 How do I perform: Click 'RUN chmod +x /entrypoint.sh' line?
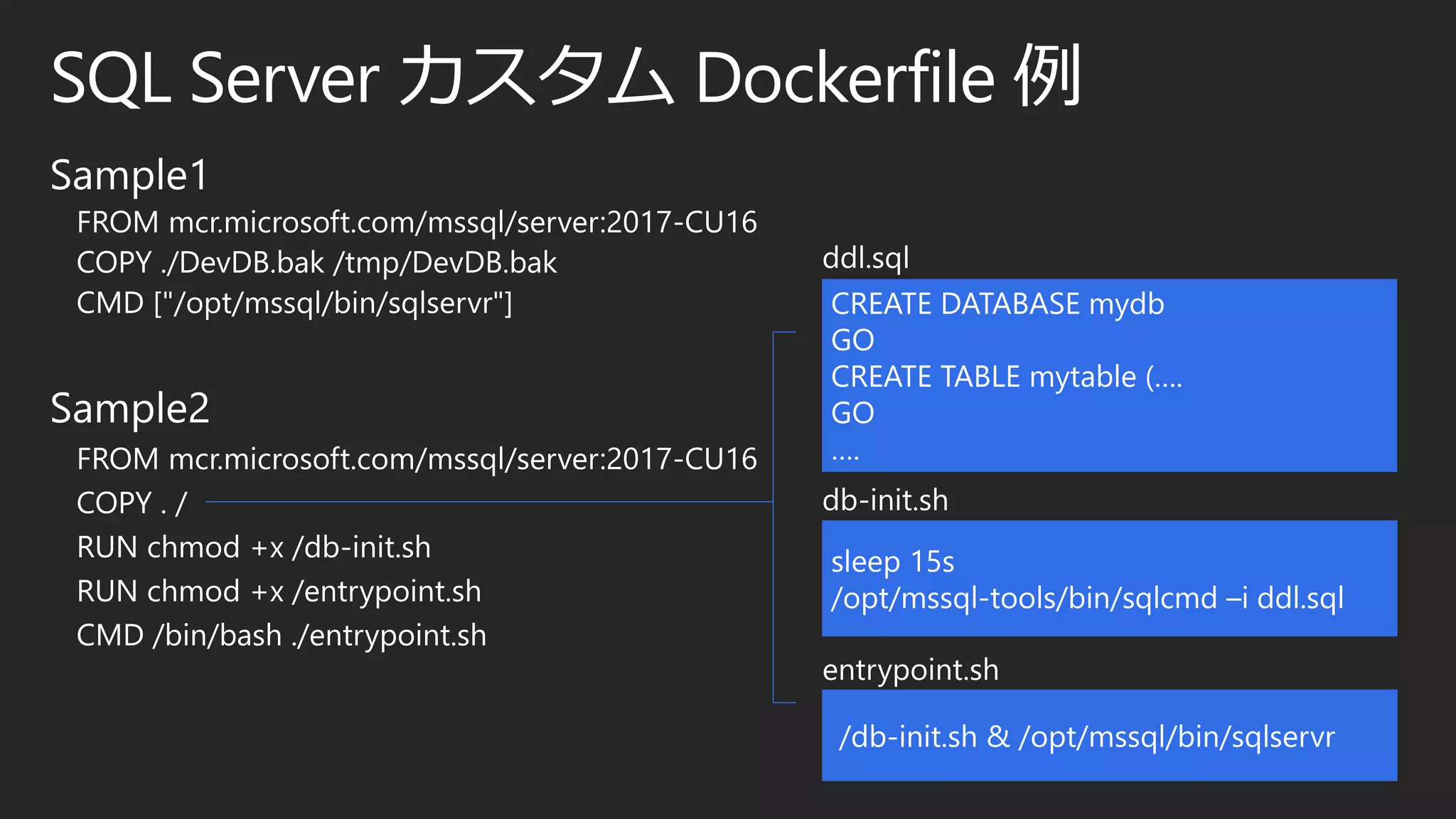coord(279,591)
